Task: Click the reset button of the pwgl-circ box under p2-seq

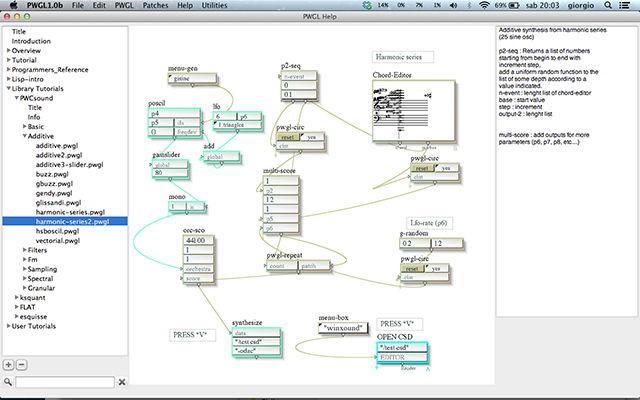Action: 288,137
